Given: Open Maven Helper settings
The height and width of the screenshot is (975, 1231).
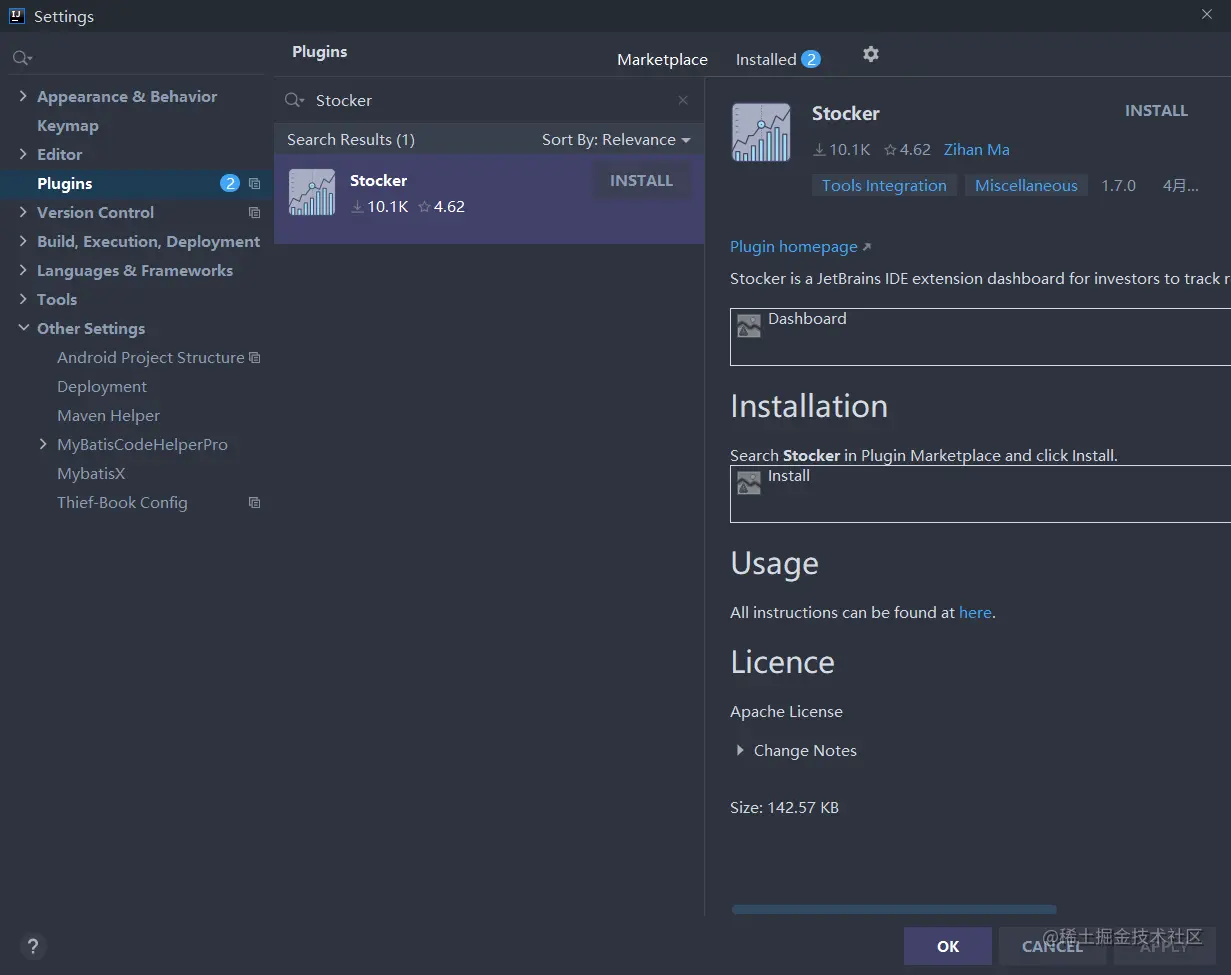Looking at the screenshot, I should (x=108, y=416).
